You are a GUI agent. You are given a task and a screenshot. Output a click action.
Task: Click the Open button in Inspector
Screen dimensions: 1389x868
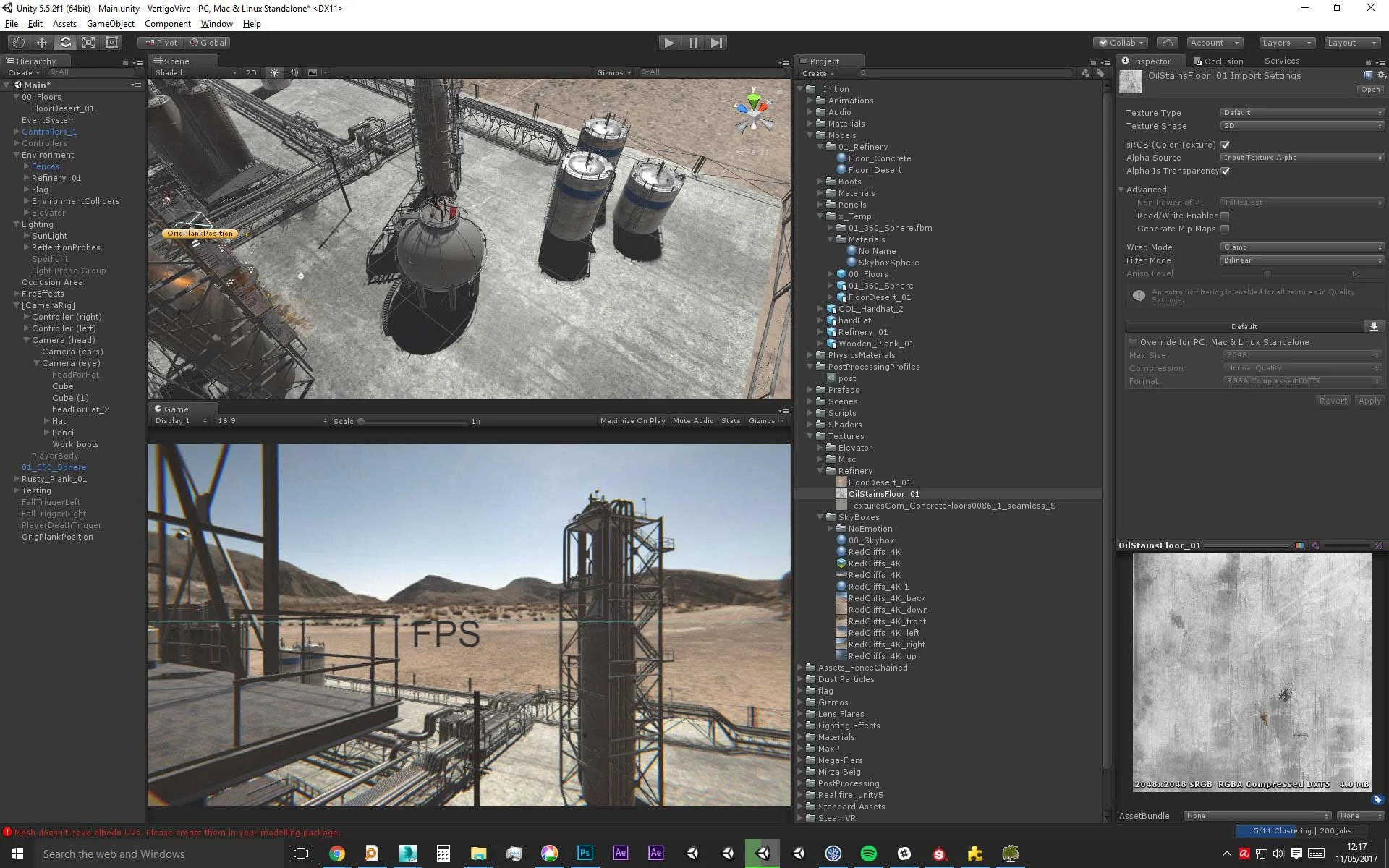click(x=1370, y=90)
